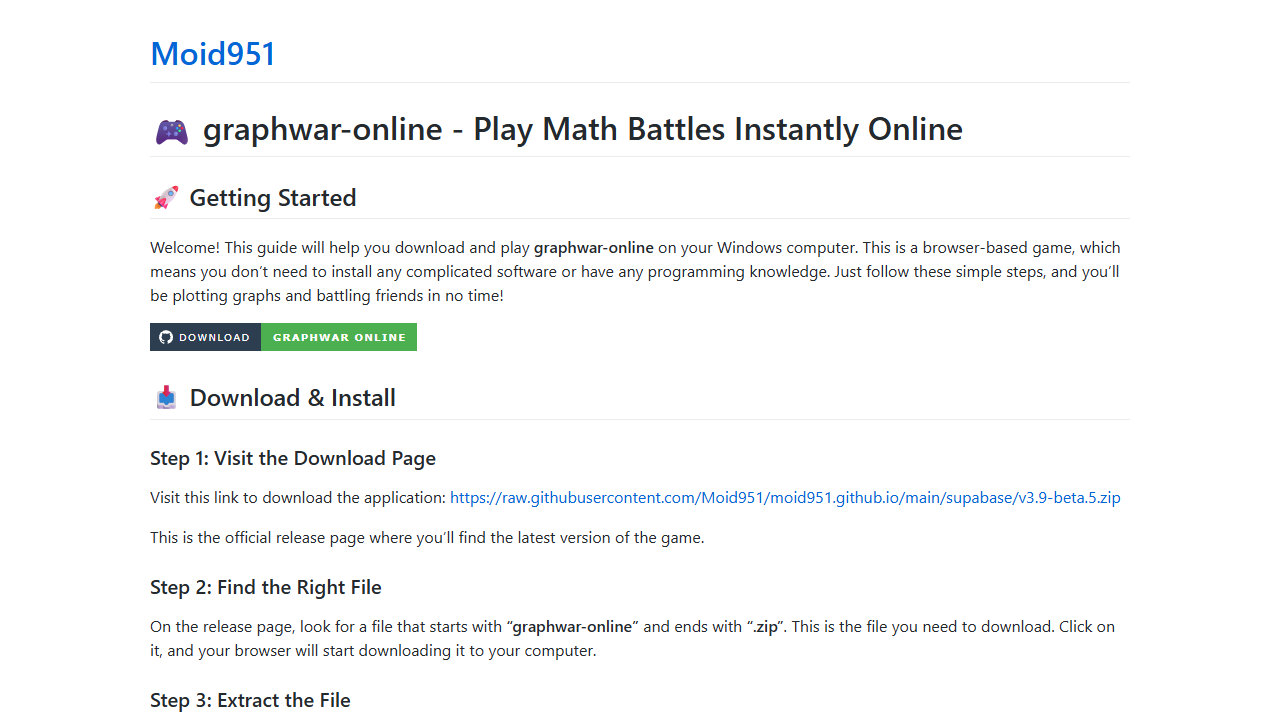Image resolution: width=1280 pixels, height=720 pixels.
Task: Click the green GRAPHWAR ONLINE badge segment
Action: [339, 337]
